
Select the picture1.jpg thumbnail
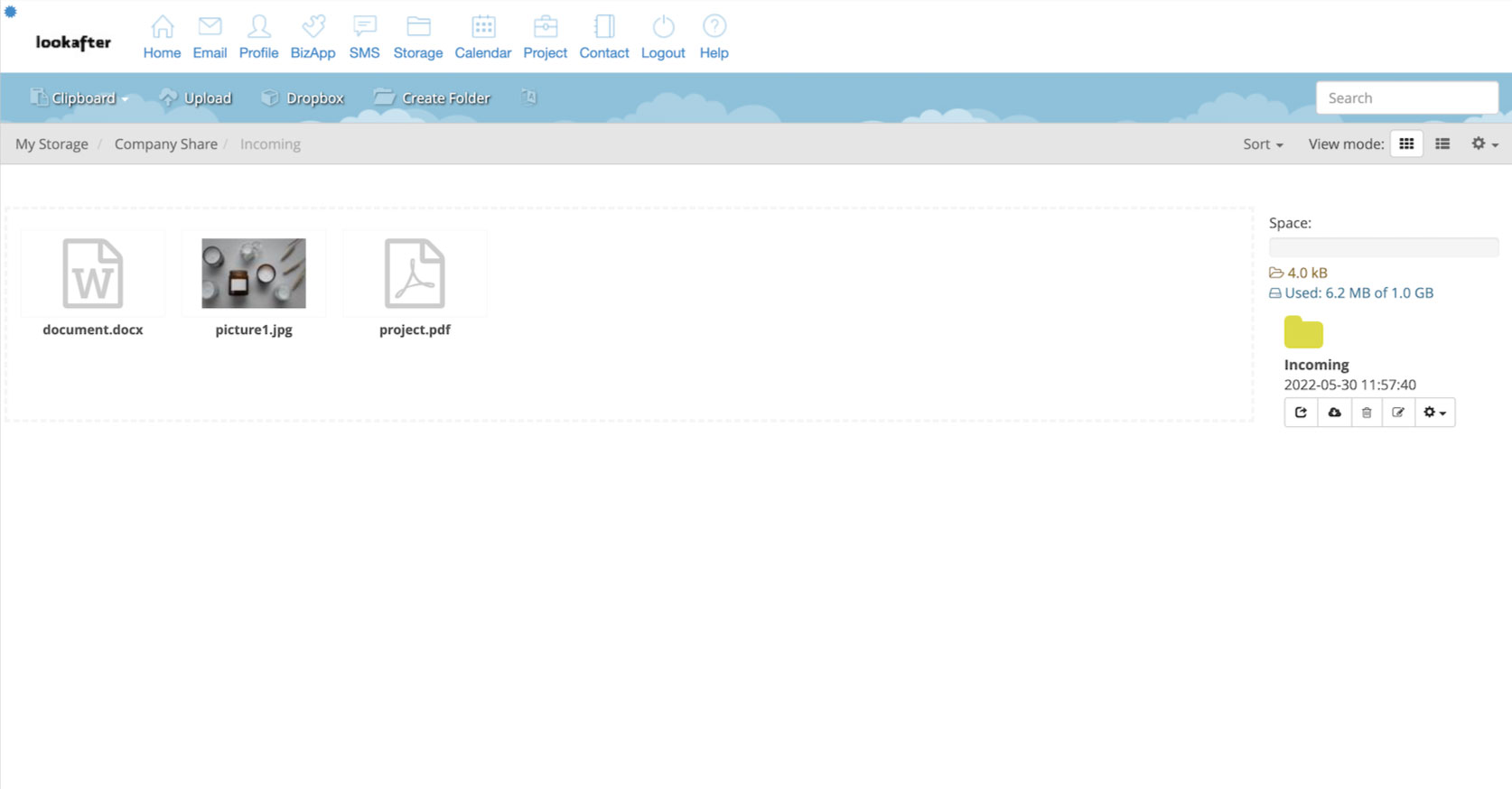click(254, 274)
